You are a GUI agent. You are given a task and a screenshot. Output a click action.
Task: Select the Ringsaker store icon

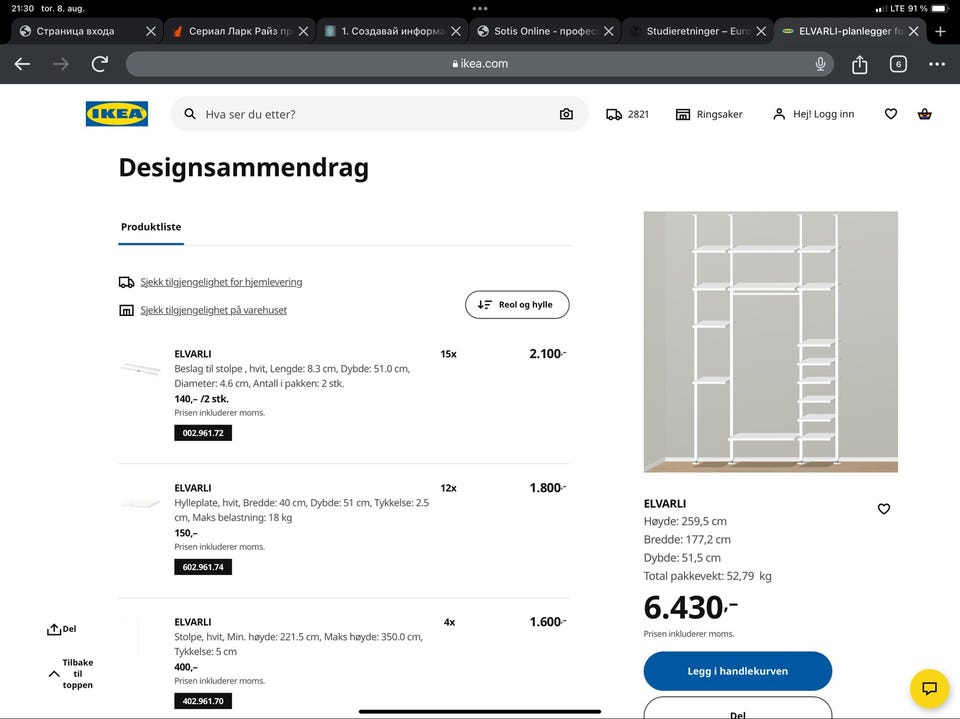(683, 114)
